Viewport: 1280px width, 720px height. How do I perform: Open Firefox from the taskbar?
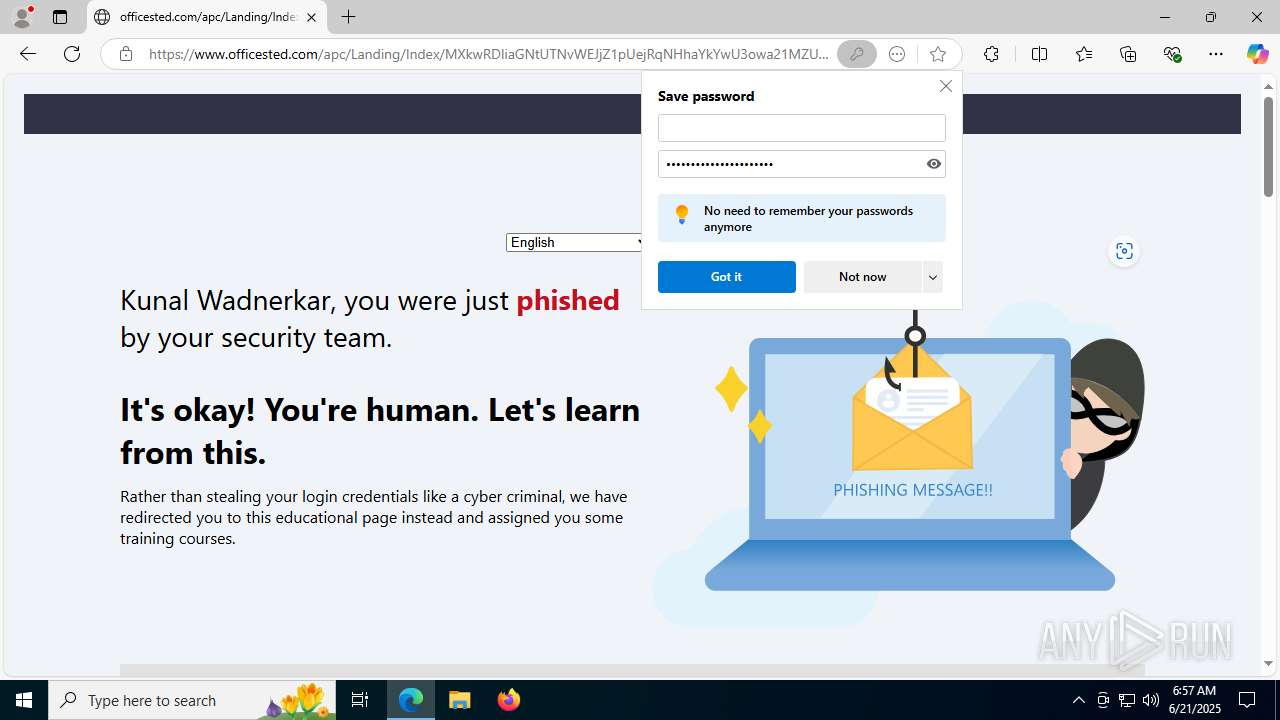click(x=508, y=700)
